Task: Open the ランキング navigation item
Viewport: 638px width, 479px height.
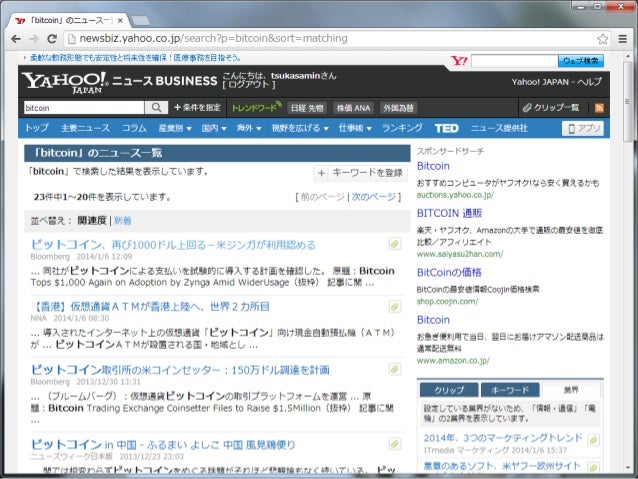Action: click(402, 128)
